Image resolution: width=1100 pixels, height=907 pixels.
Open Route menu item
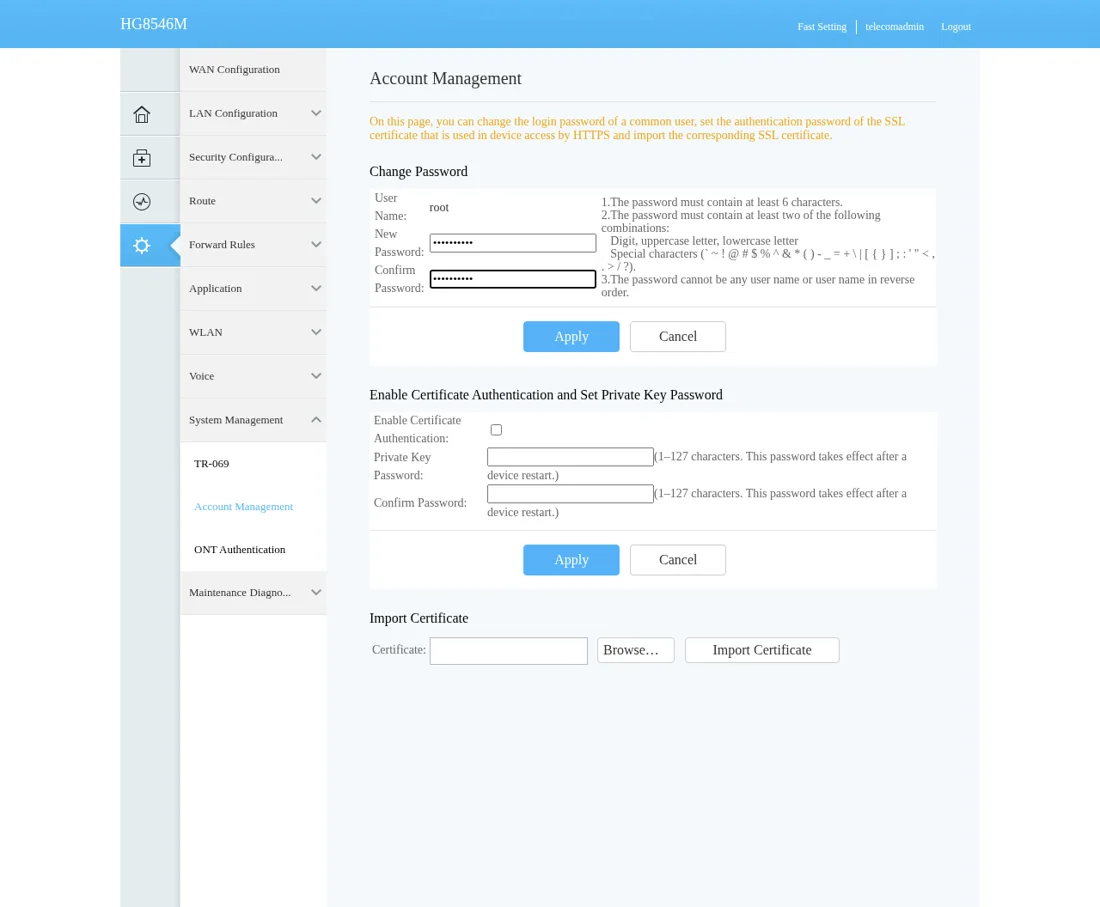click(x=253, y=201)
